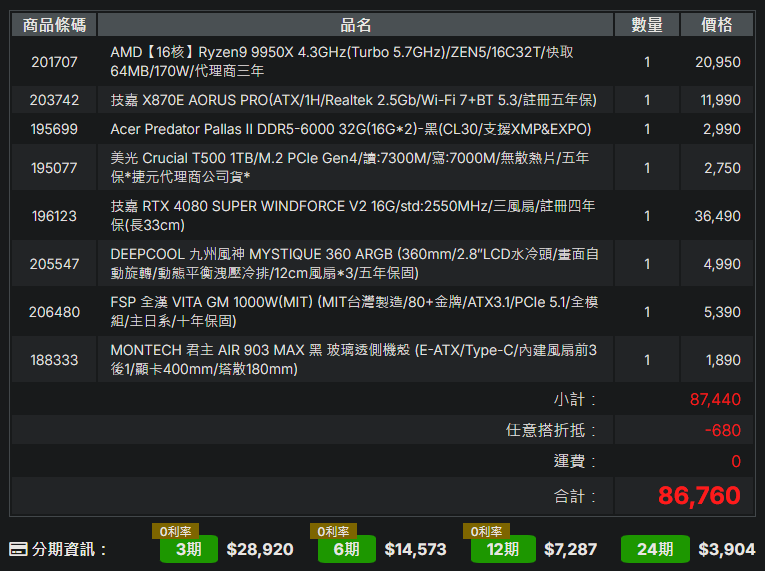Viewport: 765px width, 571px height.
Task: Click product code 206480
Action: [x=54, y=312]
